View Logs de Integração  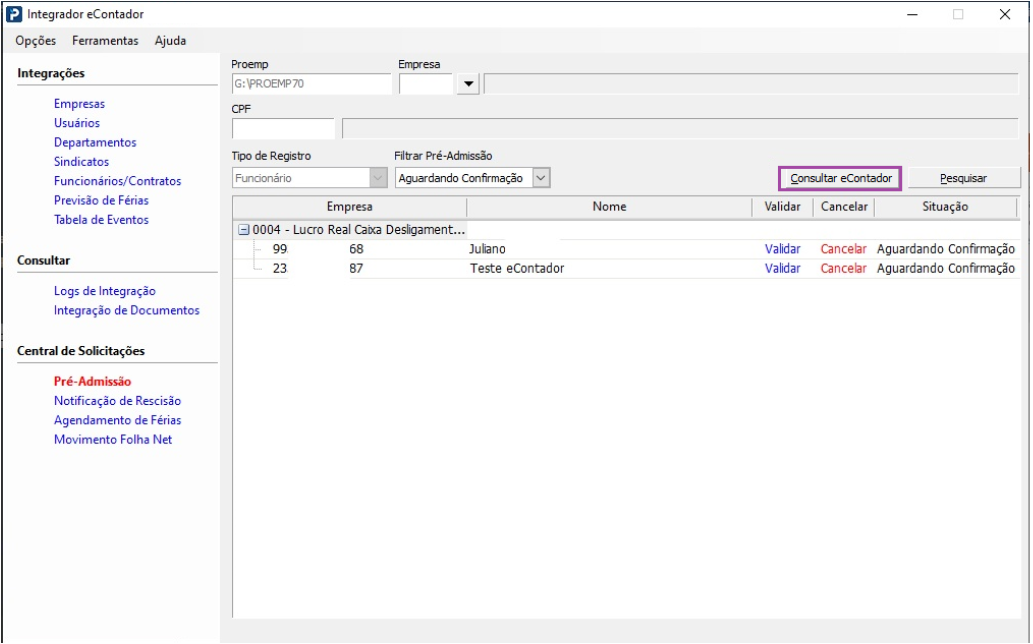(105, 291)
